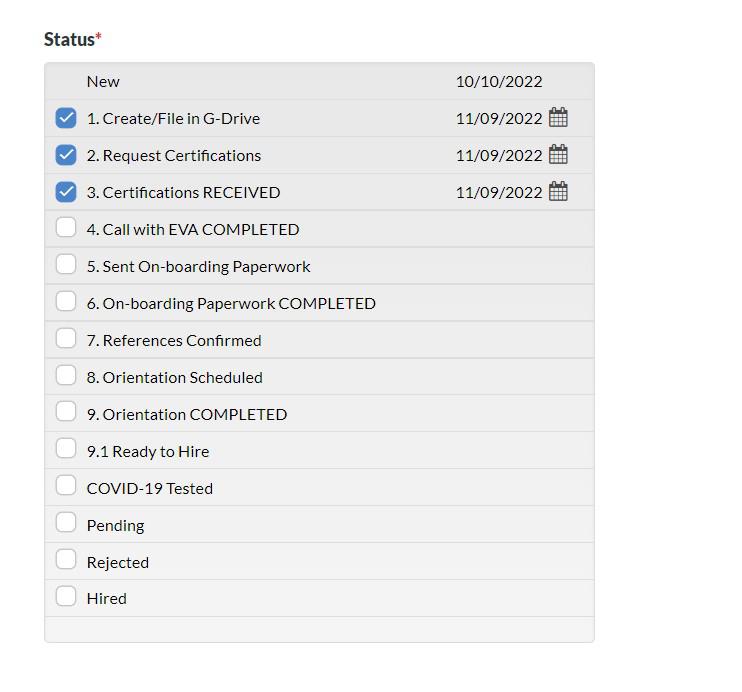Screen dimensions: 742x692
Task: Open calendar icon for Certifications RECEIVED row
Action: (x=559, y=192)
